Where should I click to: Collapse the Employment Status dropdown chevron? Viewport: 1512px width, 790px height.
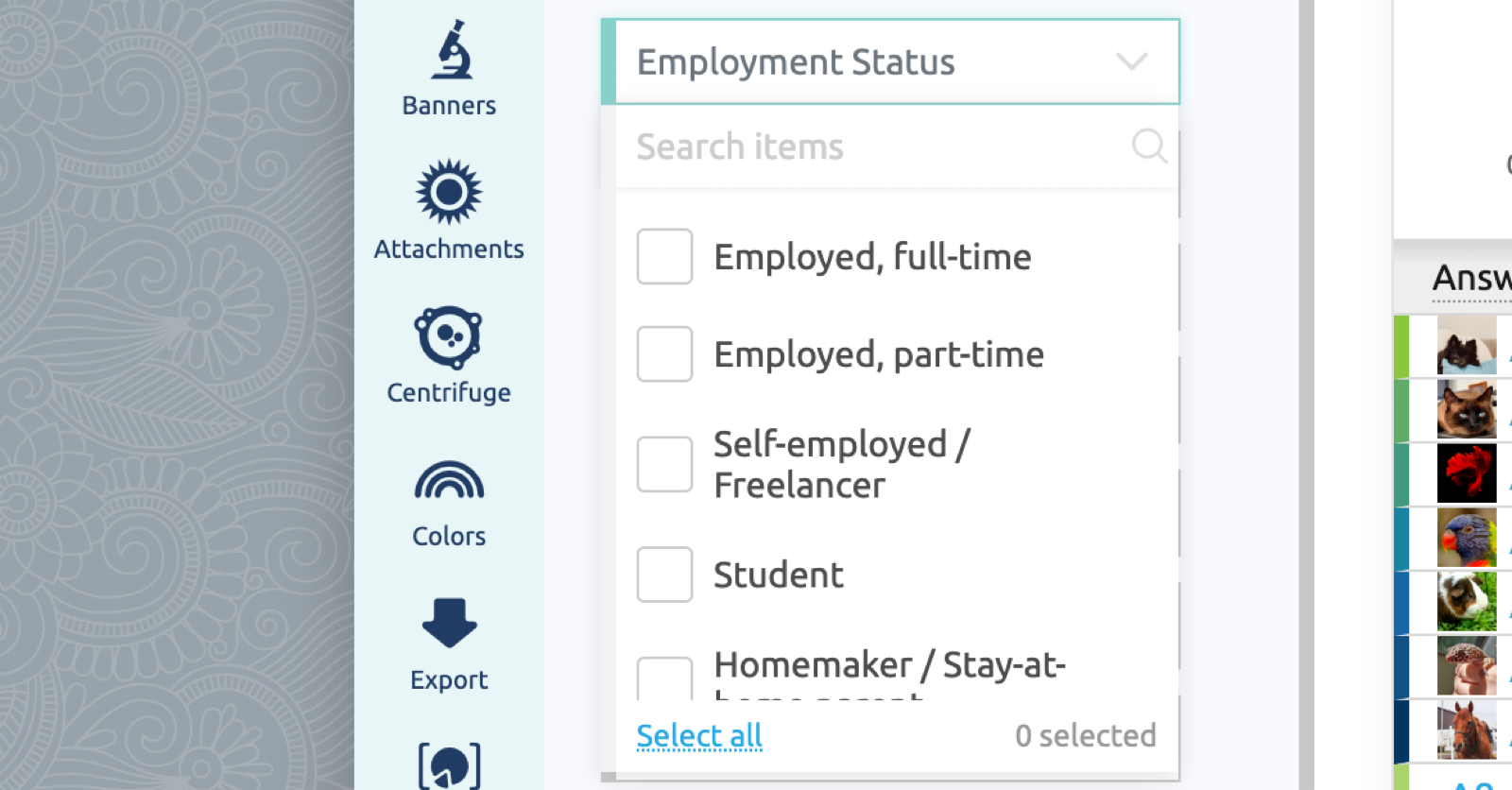1131,62
